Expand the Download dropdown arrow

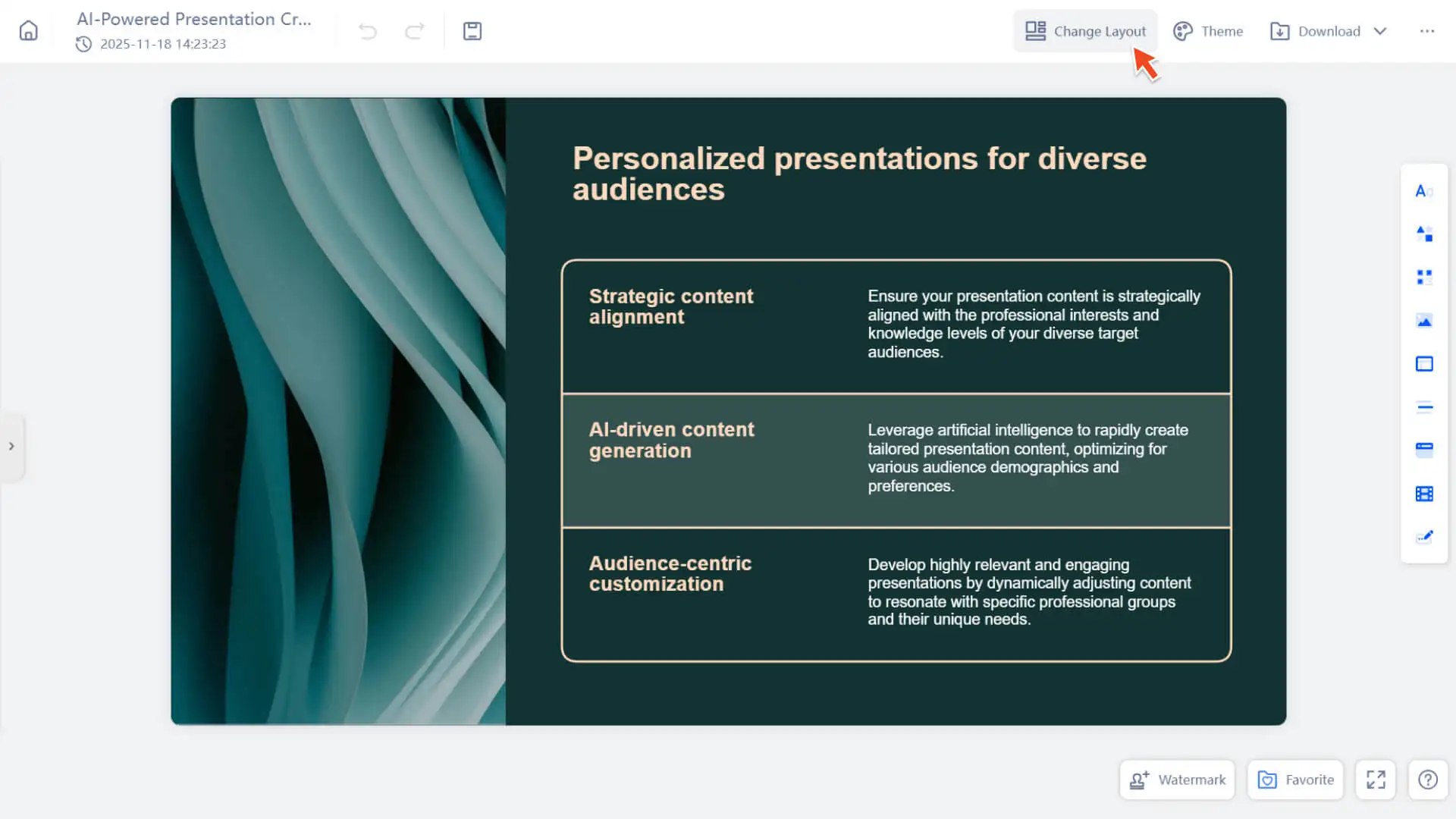(x=1380, y=31)
